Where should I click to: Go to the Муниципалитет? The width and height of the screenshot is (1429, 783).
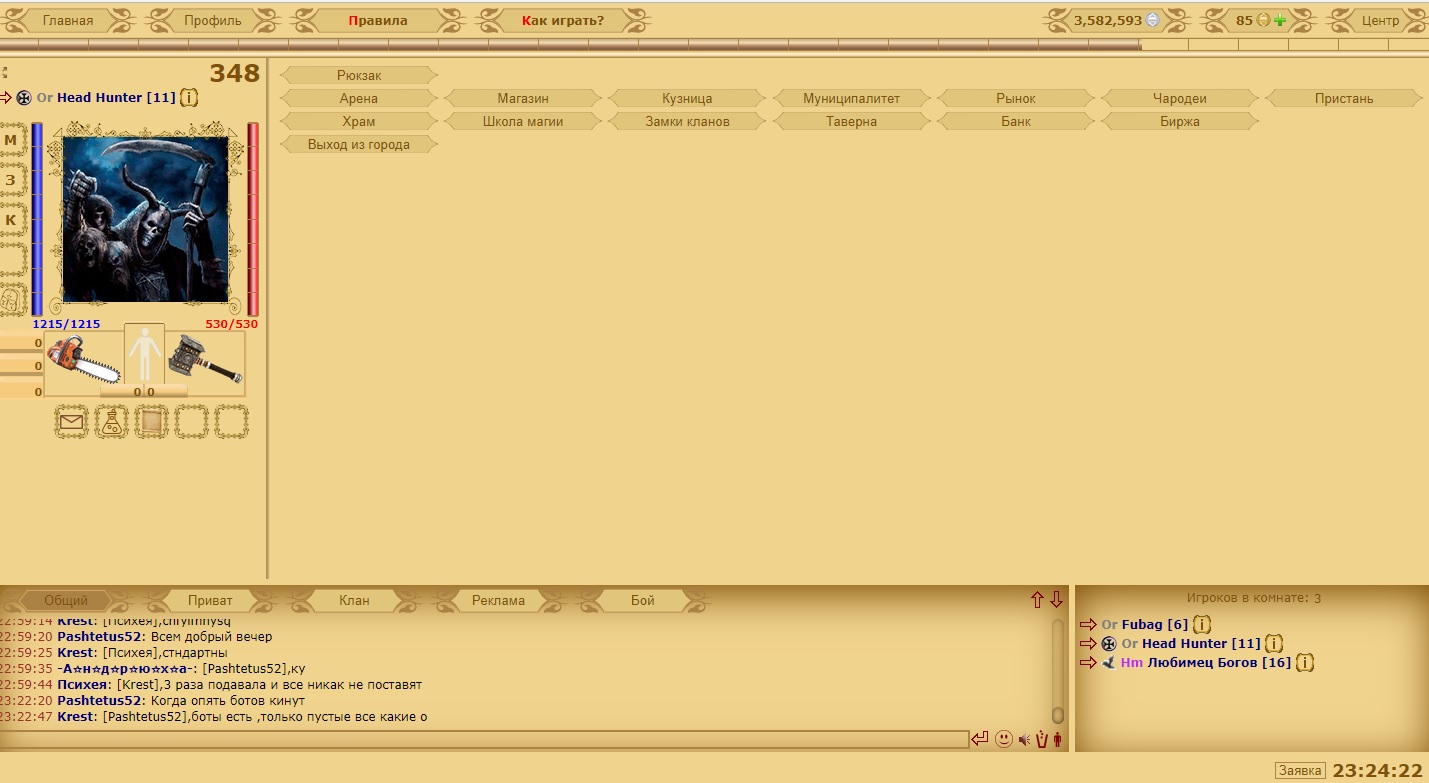[x=852, y=98]
